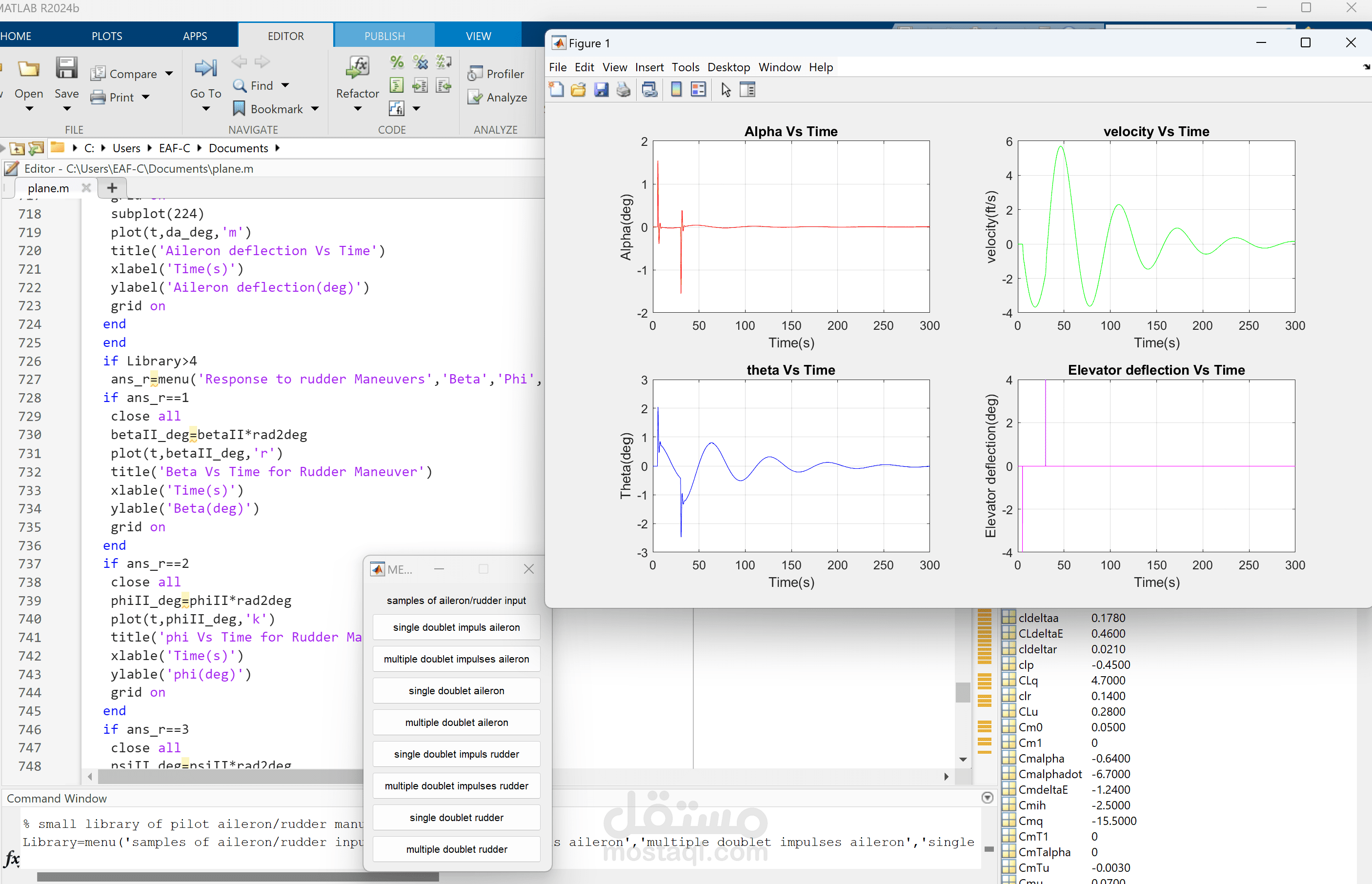
Task: Click the Increase Indent icon
Action: 420,85
